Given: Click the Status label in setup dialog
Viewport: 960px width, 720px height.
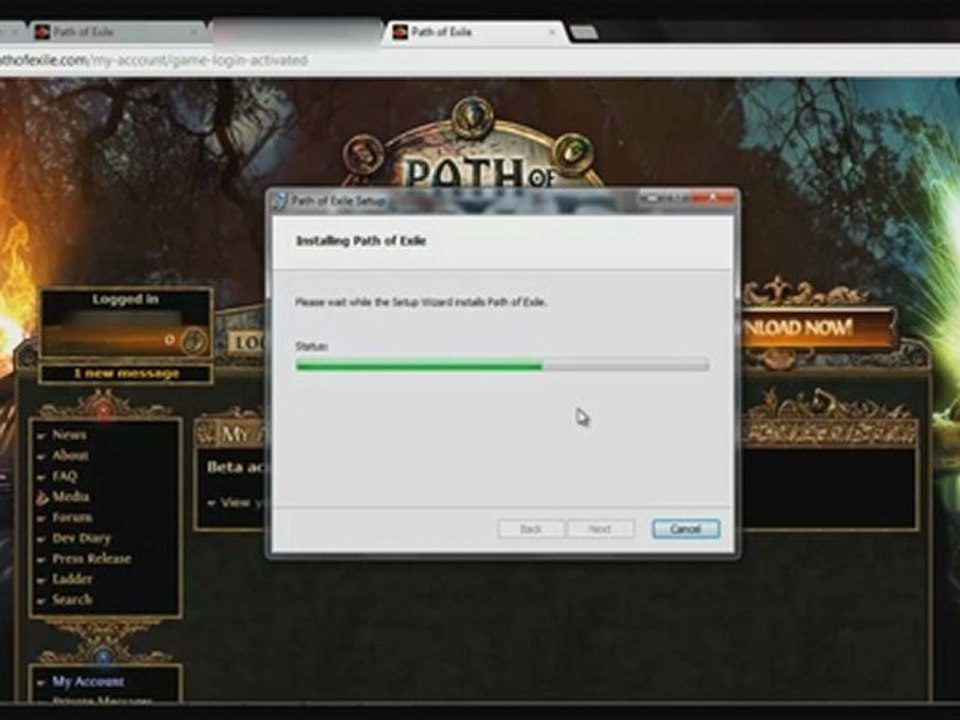Looking at the screenshot, I should pos(312,346).
